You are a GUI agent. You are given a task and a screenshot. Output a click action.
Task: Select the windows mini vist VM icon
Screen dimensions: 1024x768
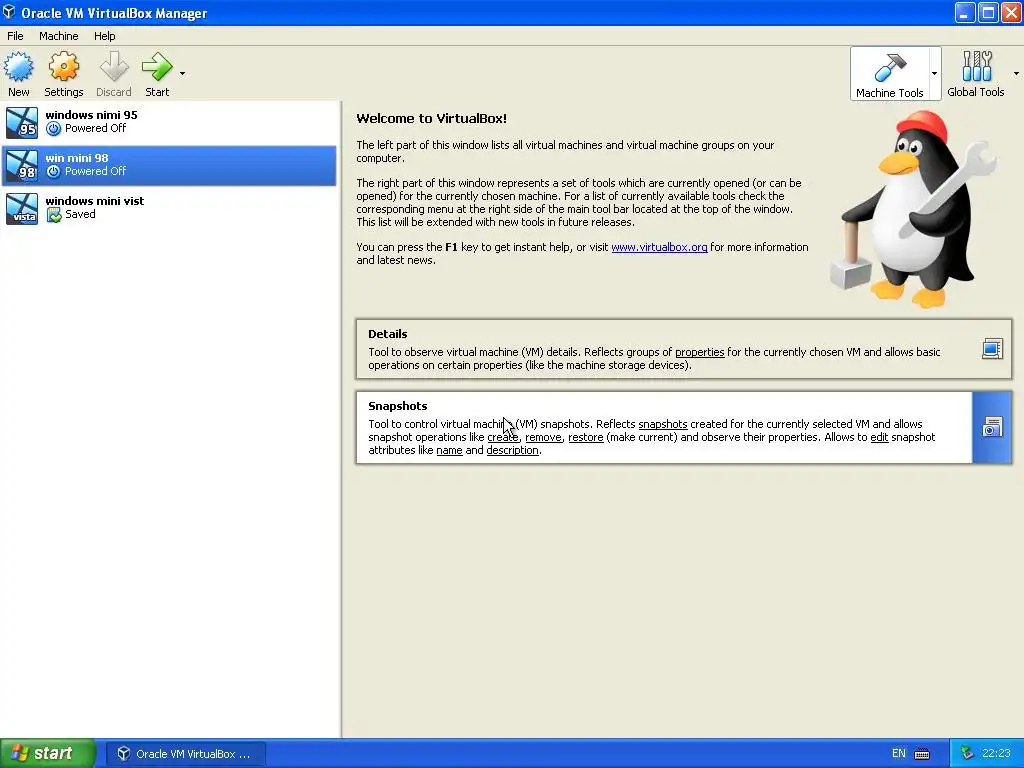[22, 208]
